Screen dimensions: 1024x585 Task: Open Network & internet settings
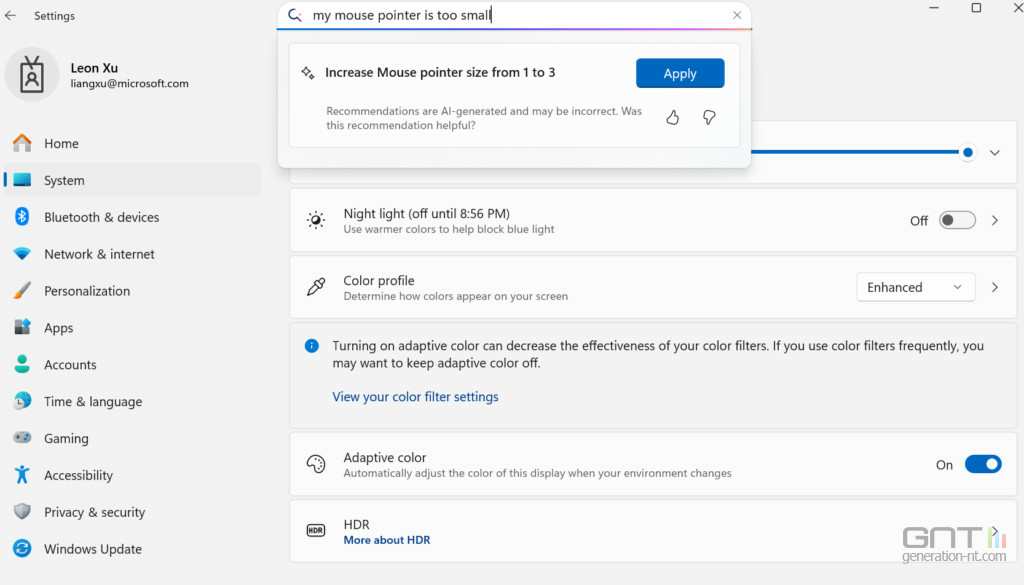point(133,254)
